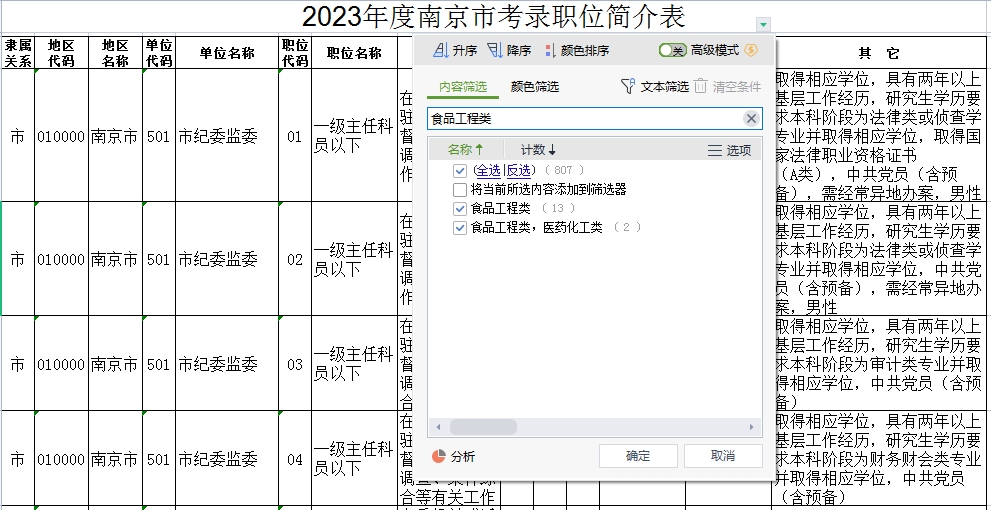Open 选项 options menu
This screenshot has width=991, height=510.
[729, 150]
